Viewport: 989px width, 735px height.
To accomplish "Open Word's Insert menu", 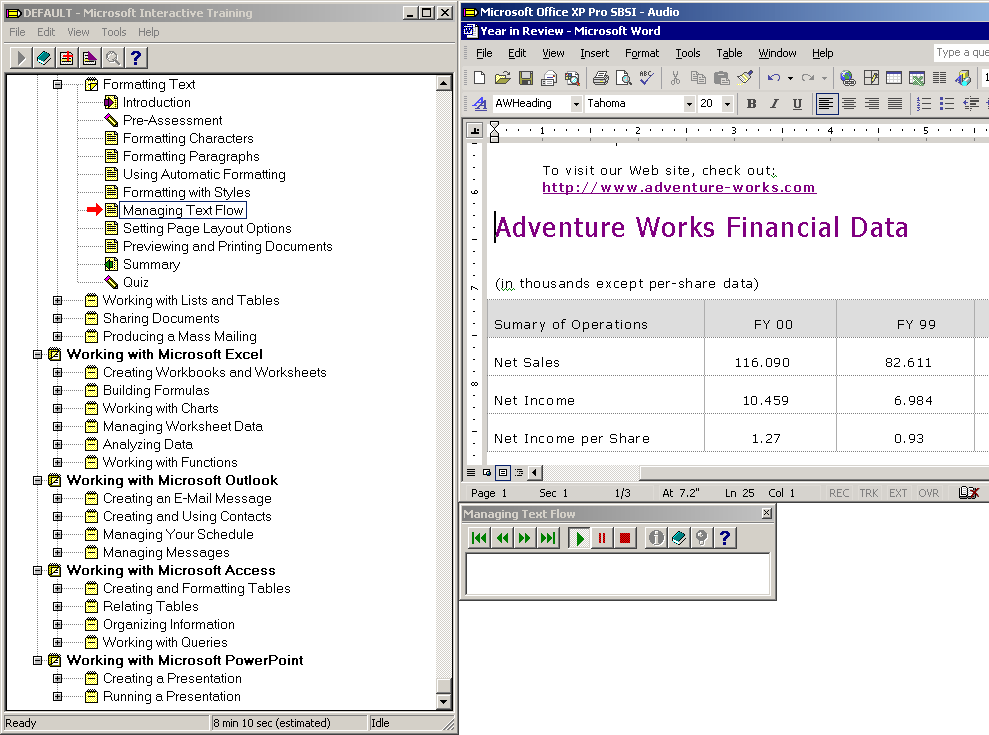I will point(594,54).
